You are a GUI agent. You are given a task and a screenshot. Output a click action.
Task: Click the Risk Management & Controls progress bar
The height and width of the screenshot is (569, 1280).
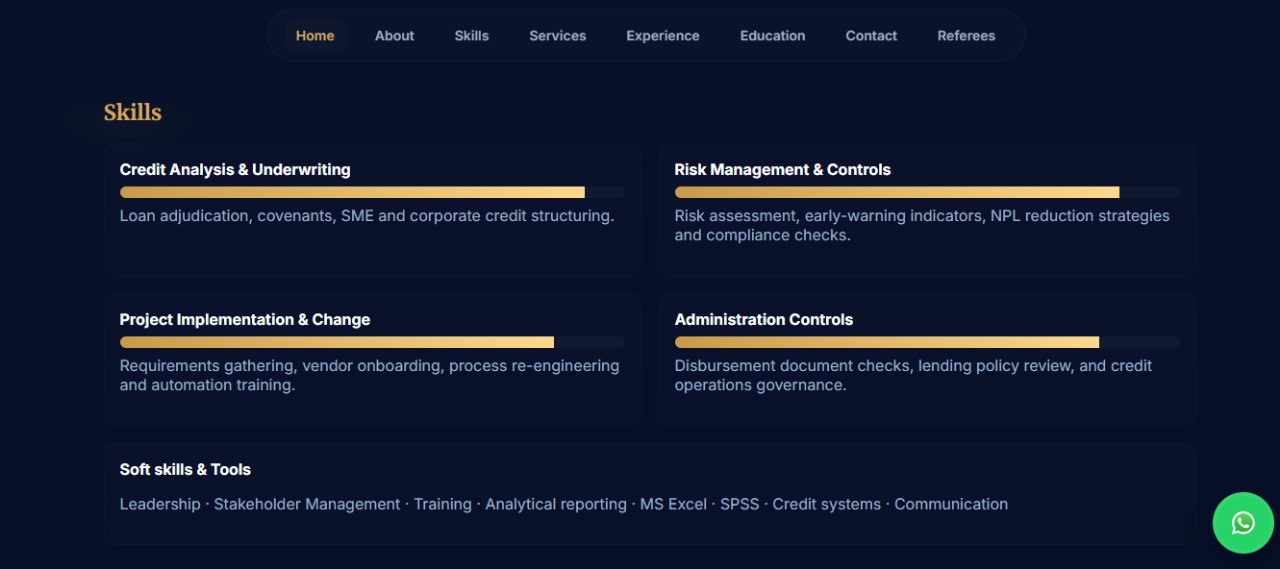927,192
